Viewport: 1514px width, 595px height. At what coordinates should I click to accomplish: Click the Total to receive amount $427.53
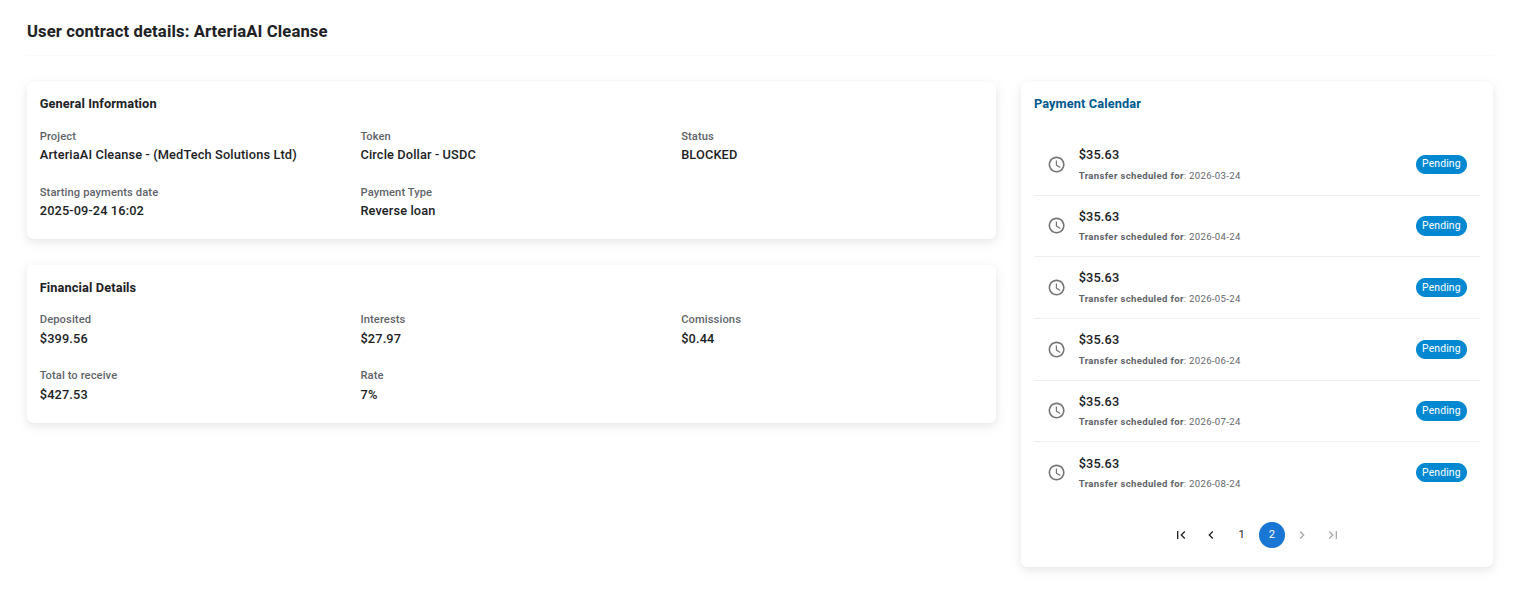(64, 395)
